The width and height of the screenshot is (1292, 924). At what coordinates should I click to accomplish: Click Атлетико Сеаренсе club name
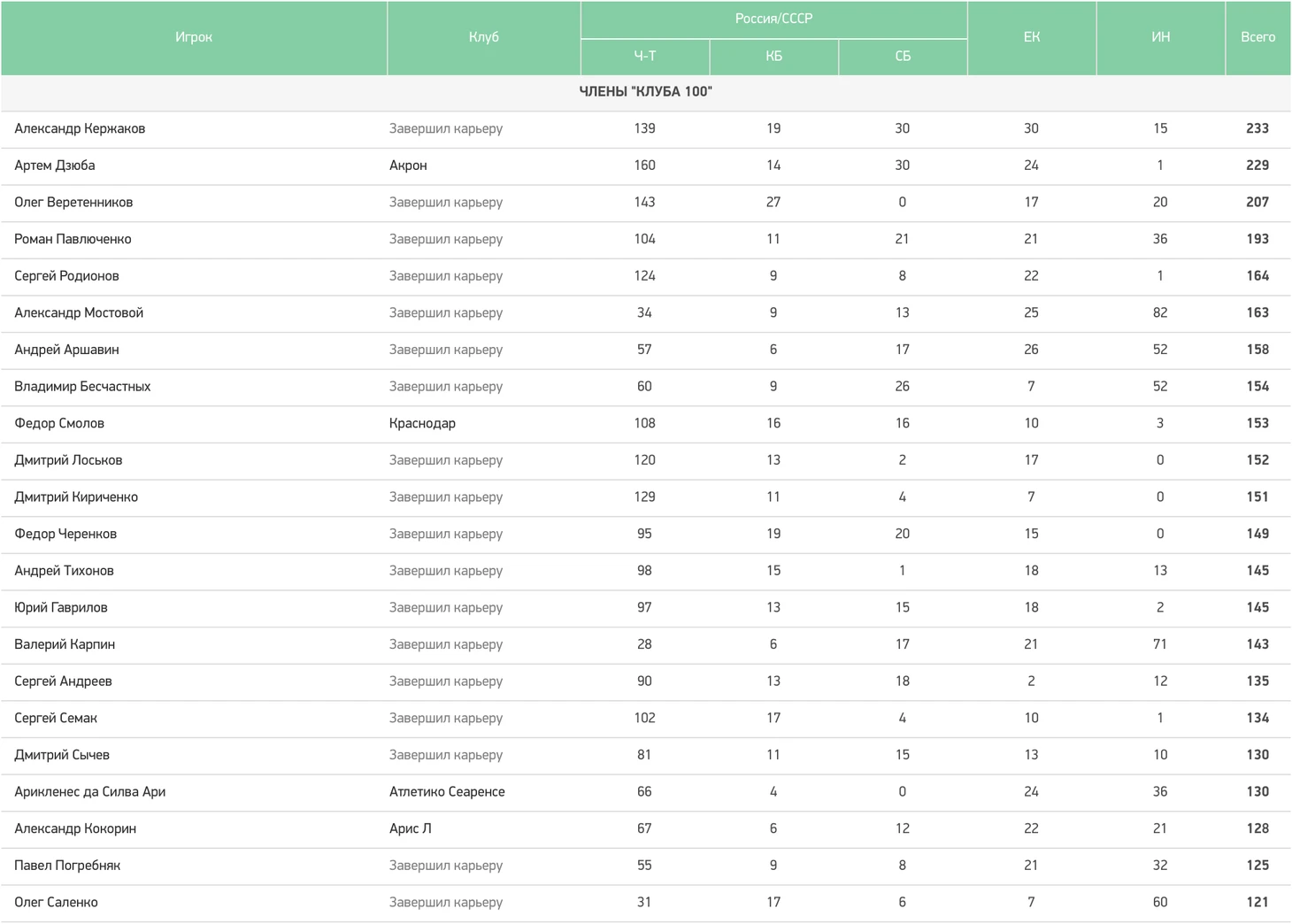click(x=447, y=792)
